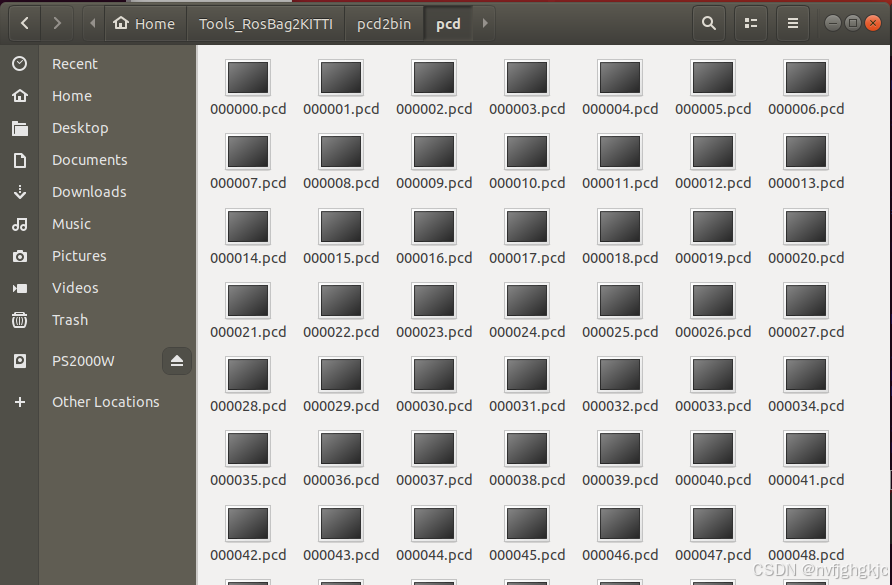Screen dimensions: 892x585
Task: Open the search magnifier button
Action: coord(709,23)
